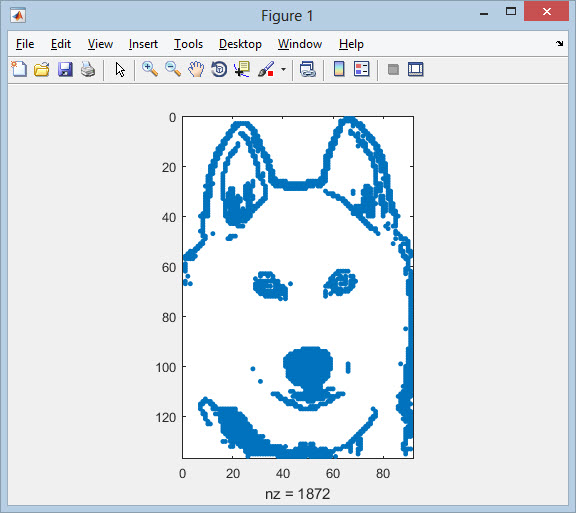Activate the Zoom Out magnifier tool
The height and width of the screenshot is (513, 576).
[173, 69]
